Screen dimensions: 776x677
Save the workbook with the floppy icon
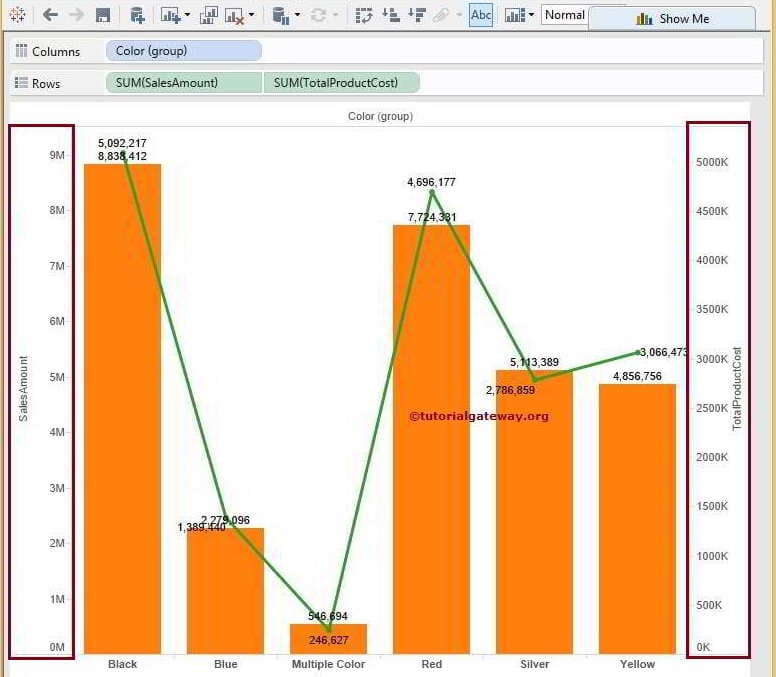tap(103, 15)
